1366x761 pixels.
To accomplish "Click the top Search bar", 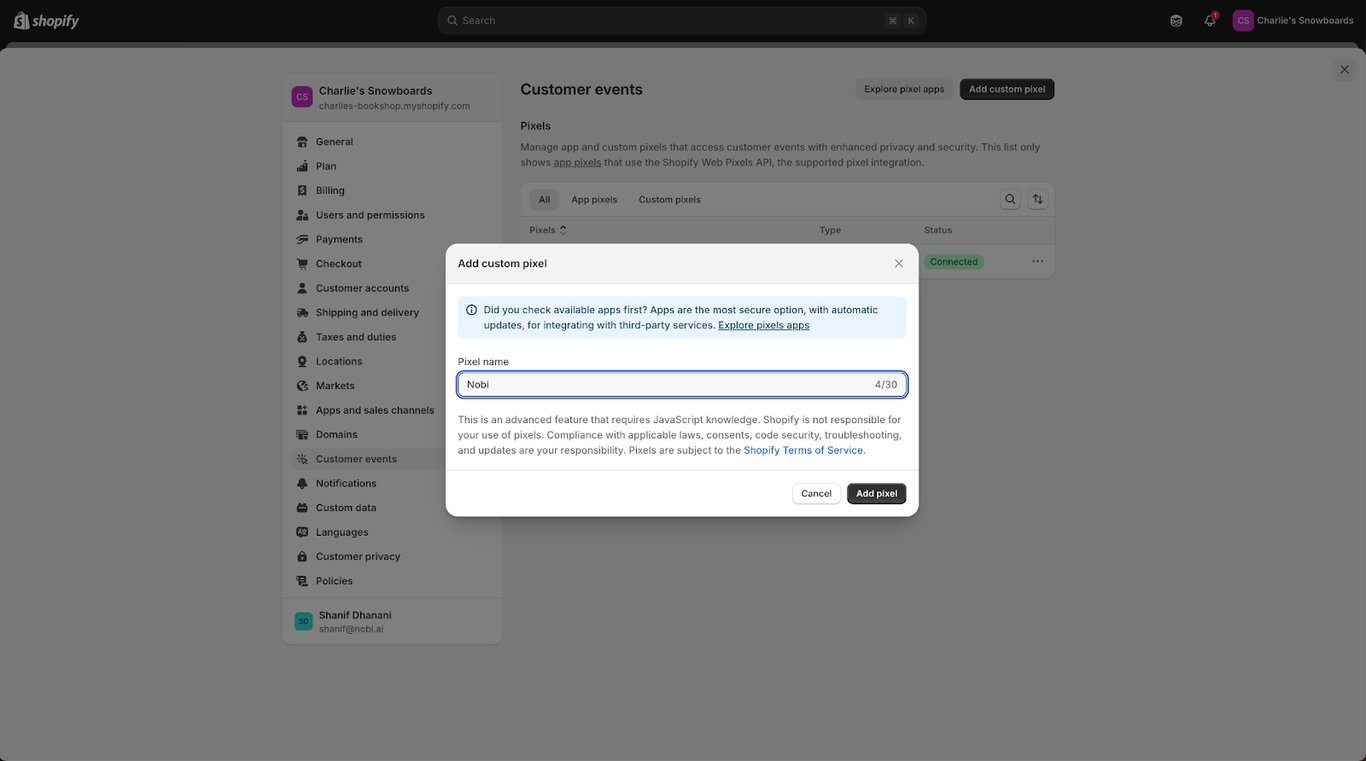I will coord(682,21).
